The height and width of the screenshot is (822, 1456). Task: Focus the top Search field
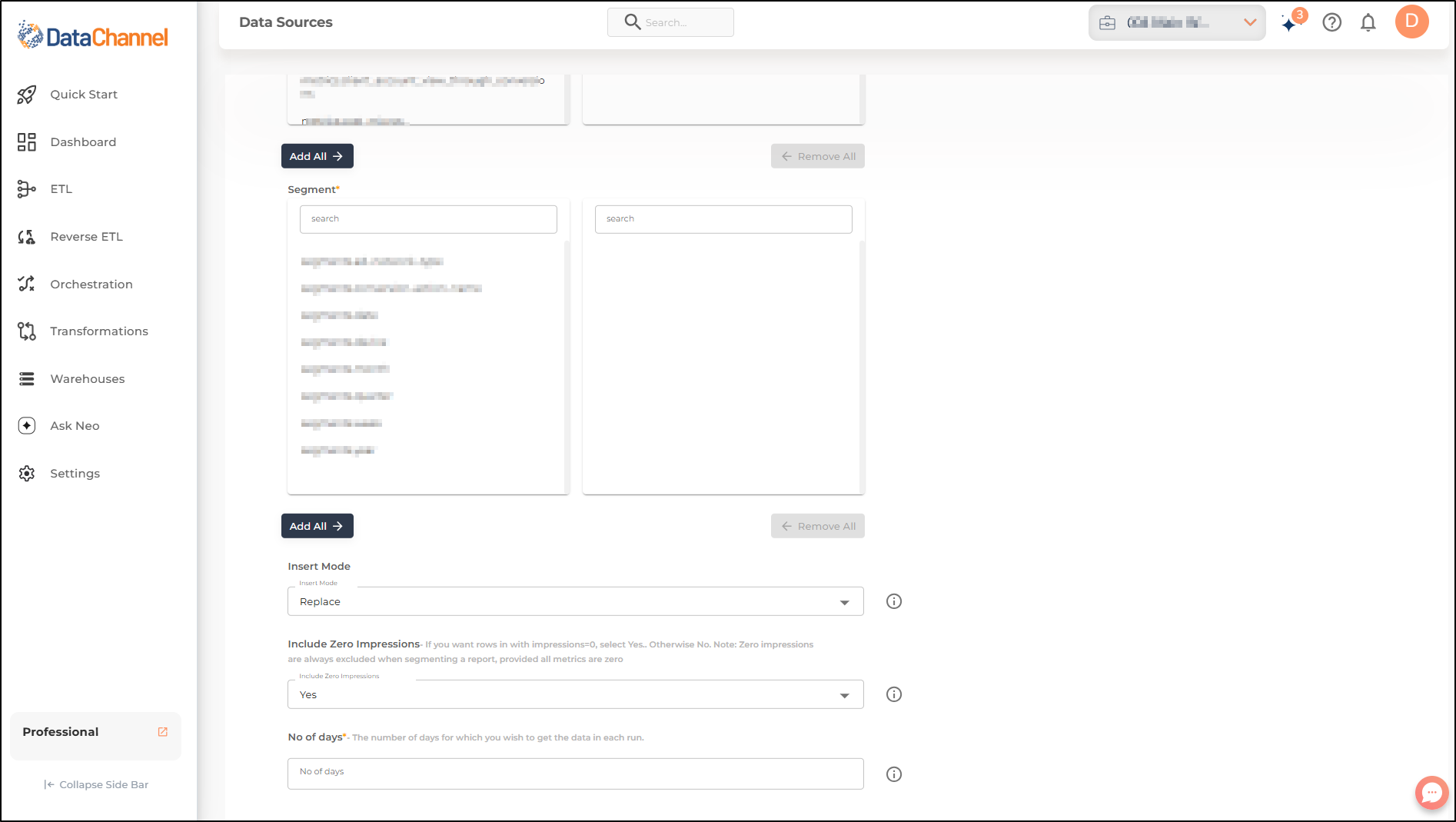pos(670,22)
